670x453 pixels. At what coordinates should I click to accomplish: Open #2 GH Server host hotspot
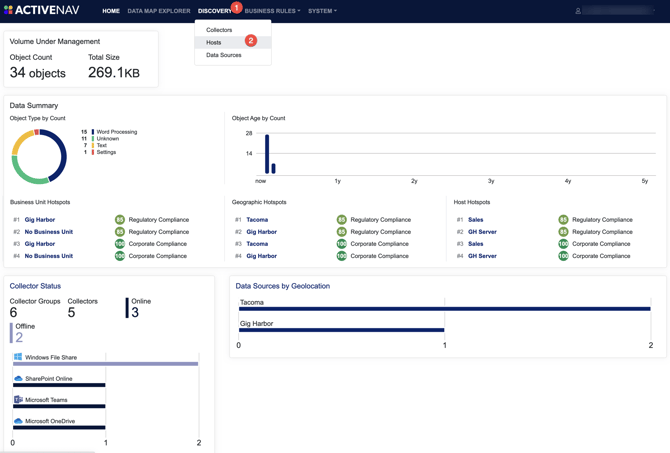482,232
